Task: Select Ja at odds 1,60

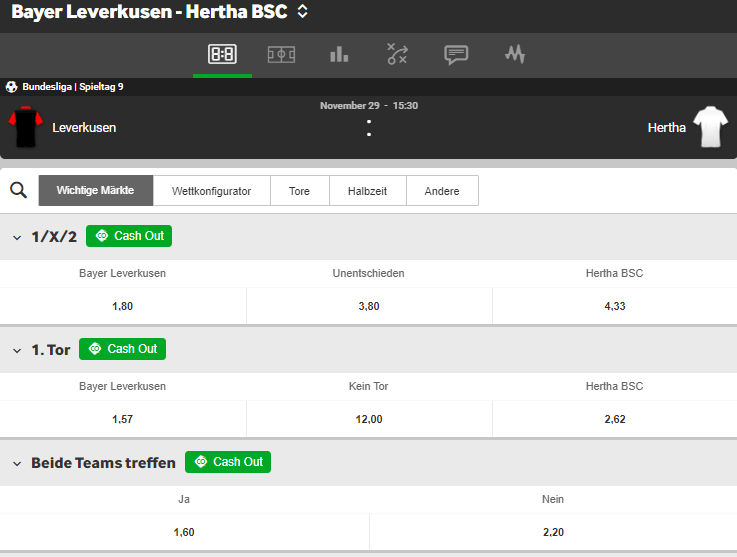Action: (184, 532)
